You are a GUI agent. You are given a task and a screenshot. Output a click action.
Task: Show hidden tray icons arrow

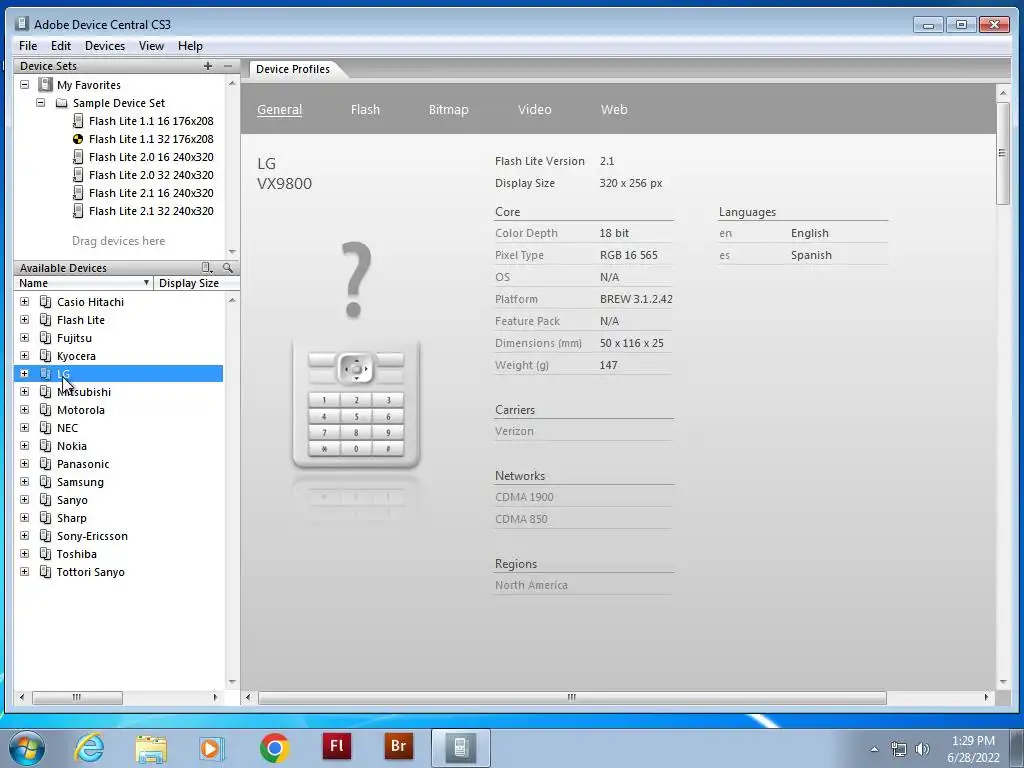874,749
